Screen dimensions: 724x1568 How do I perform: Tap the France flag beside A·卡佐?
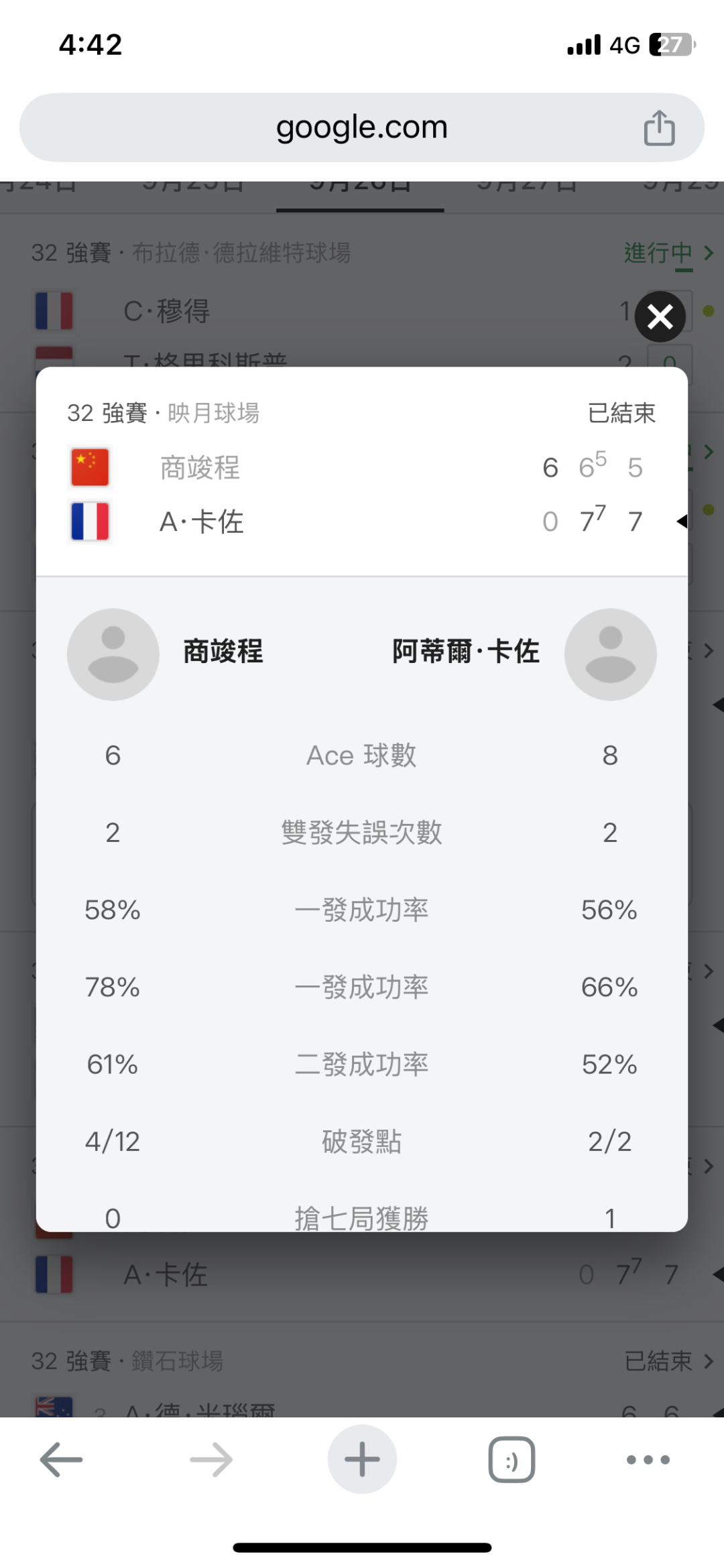tap(90, 522)
